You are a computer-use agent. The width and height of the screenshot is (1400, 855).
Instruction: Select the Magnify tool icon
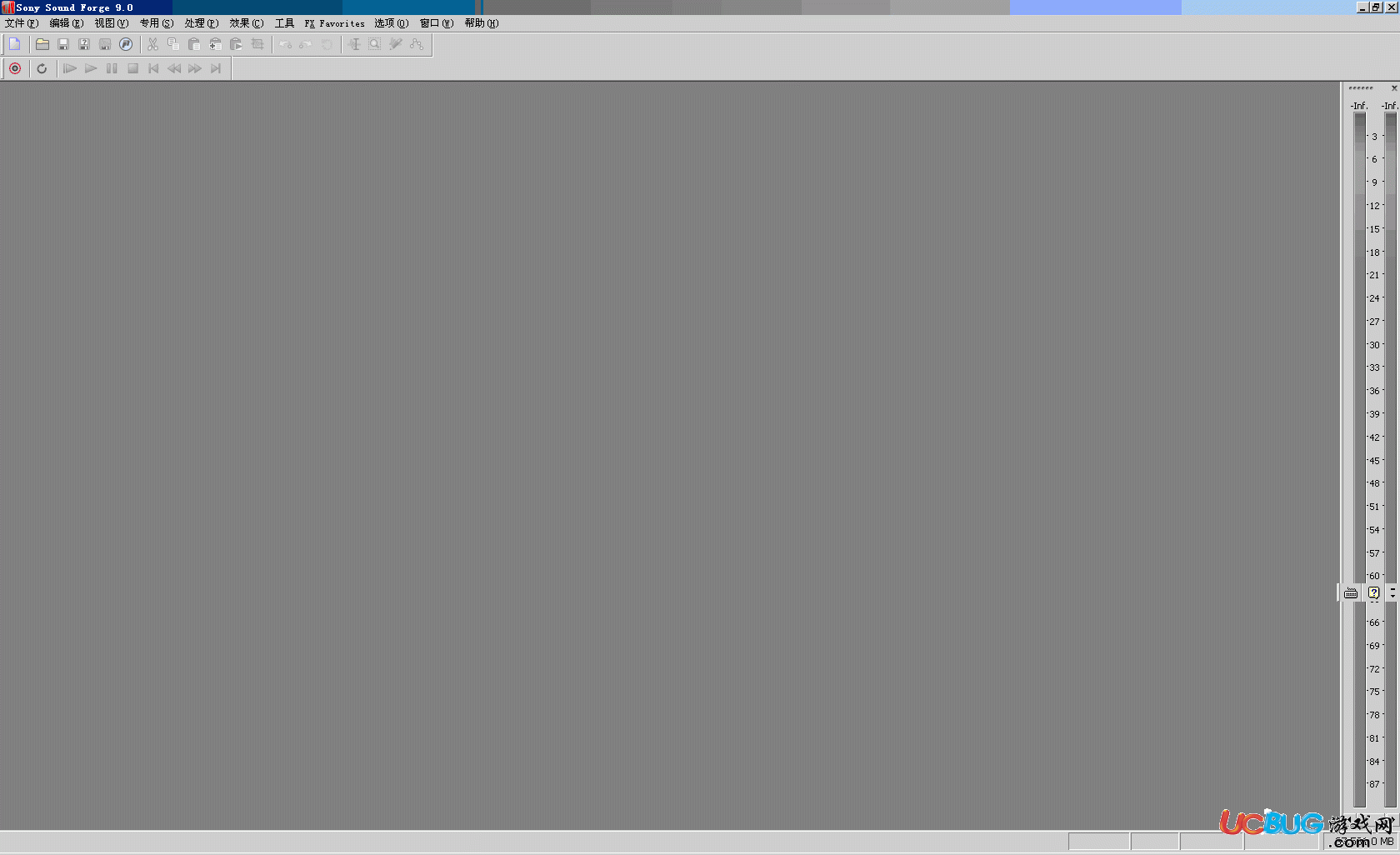click(375, 44)
